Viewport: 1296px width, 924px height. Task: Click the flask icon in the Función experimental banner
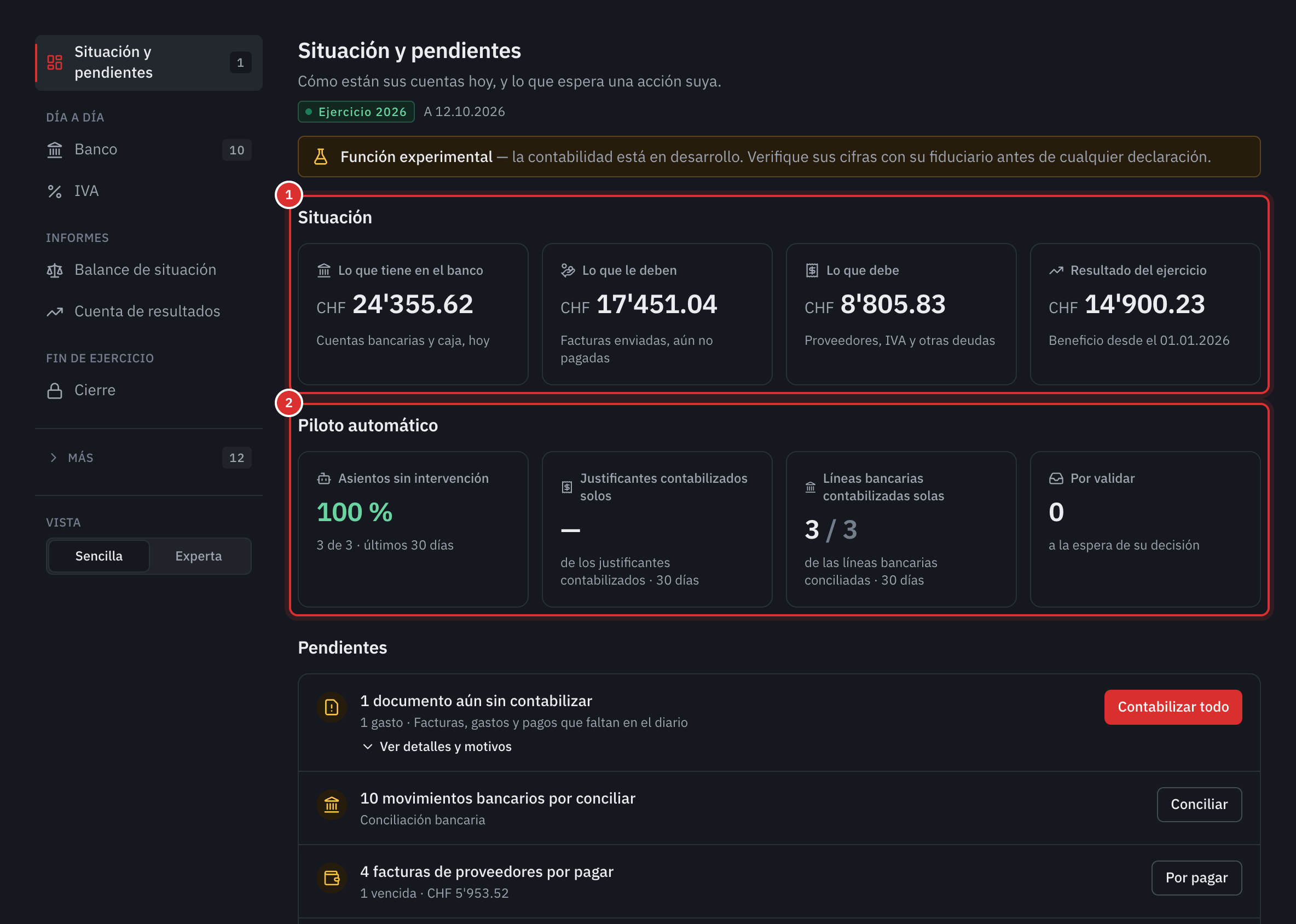321,157
